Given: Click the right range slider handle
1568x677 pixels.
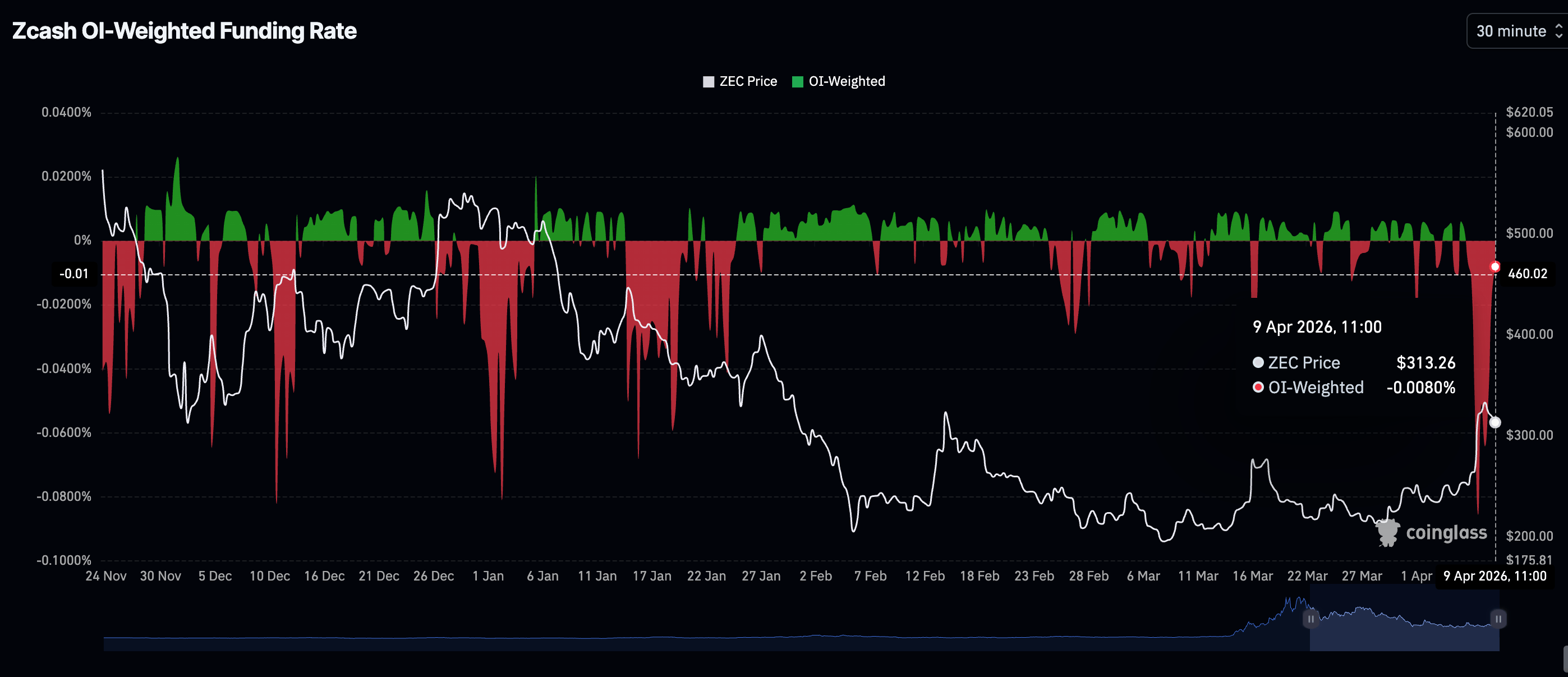Looking at the screenshot, I should pos(1498,619).
